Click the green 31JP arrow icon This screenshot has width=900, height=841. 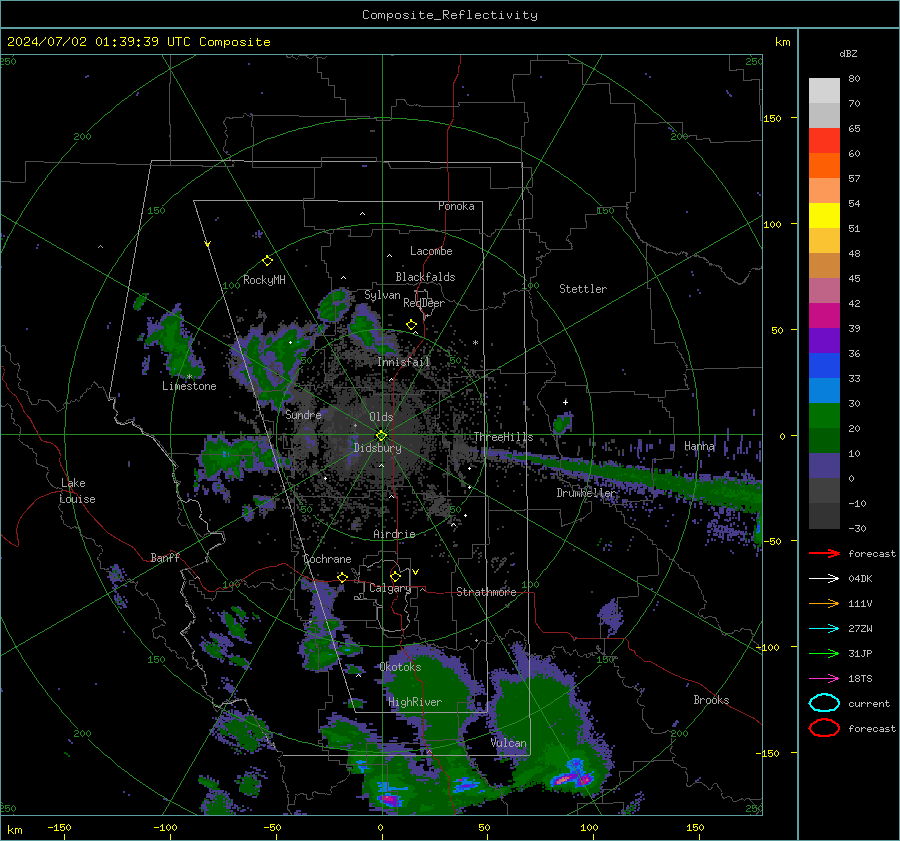pyautogui.click(x=824, y=653)
